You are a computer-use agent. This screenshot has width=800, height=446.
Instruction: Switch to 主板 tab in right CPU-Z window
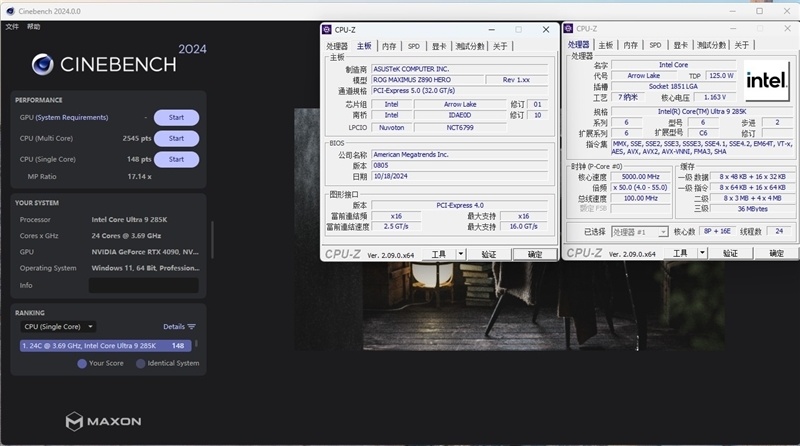[x=606, y=45]
